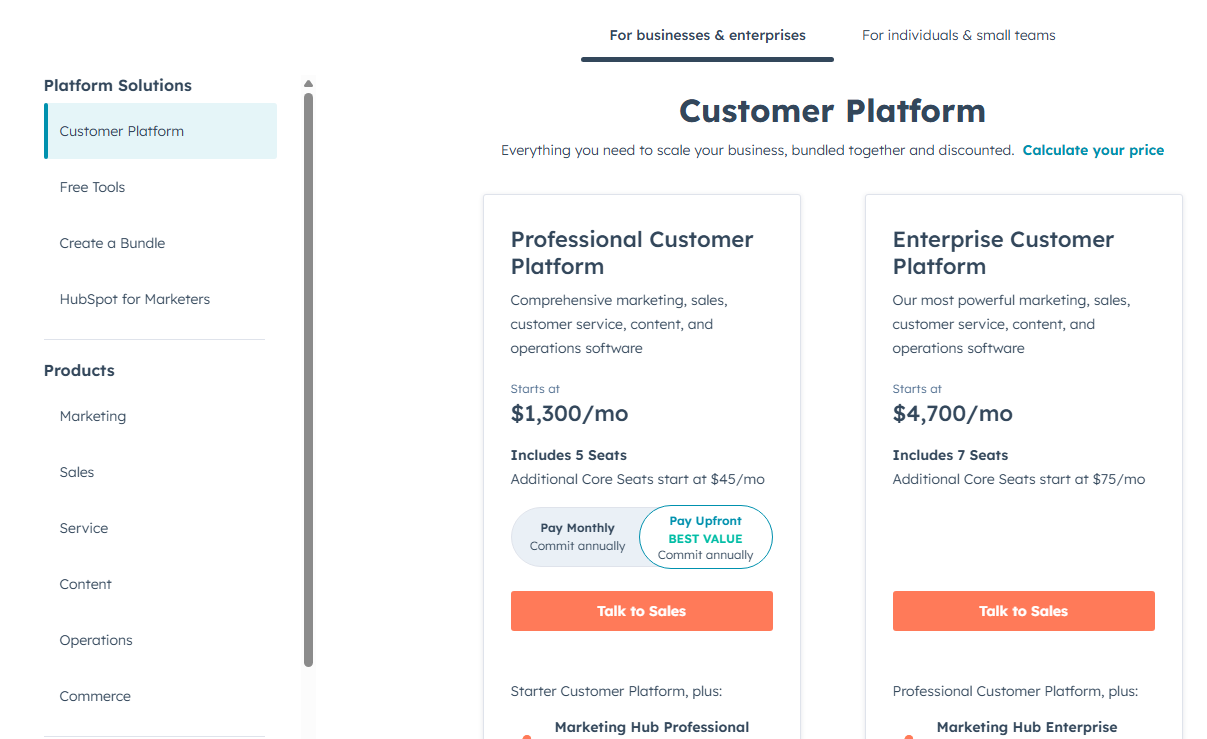Image resolution: width=1207 pixels, height=739 pixels.
Task: Switch to For businesses & enterprises tab
Action: pyautogui.click(x=707, y=36)
